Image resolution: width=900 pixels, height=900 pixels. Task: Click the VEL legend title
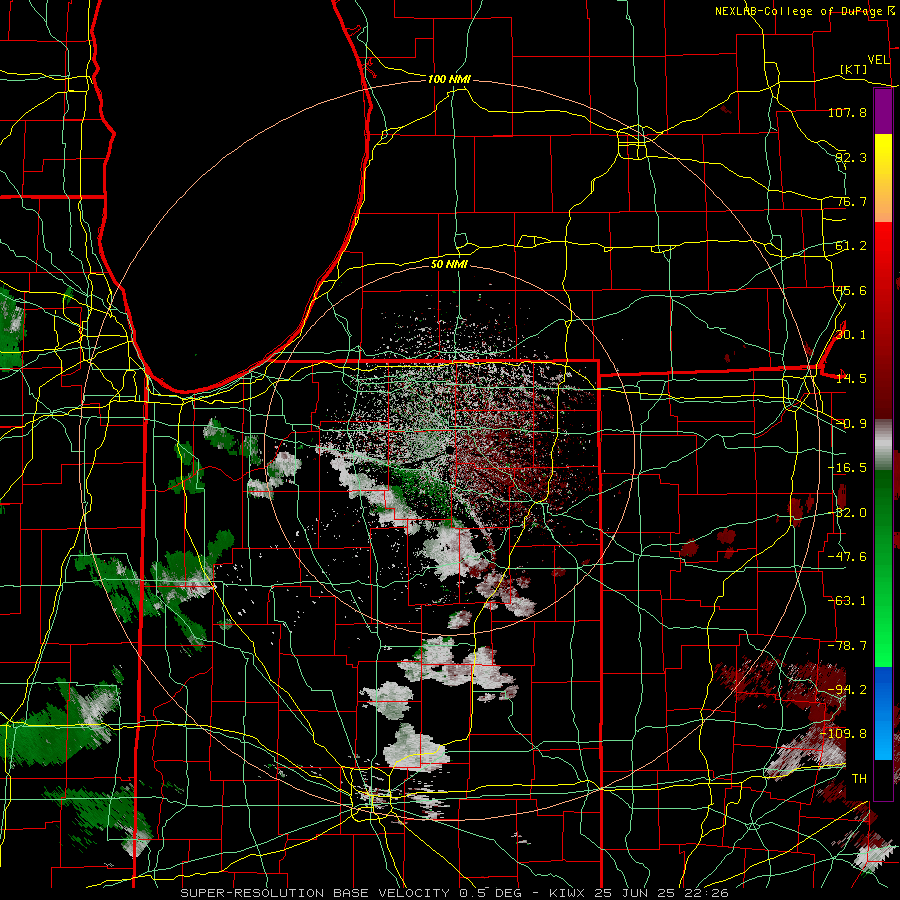pyautogui.click(x=879, y=60)
